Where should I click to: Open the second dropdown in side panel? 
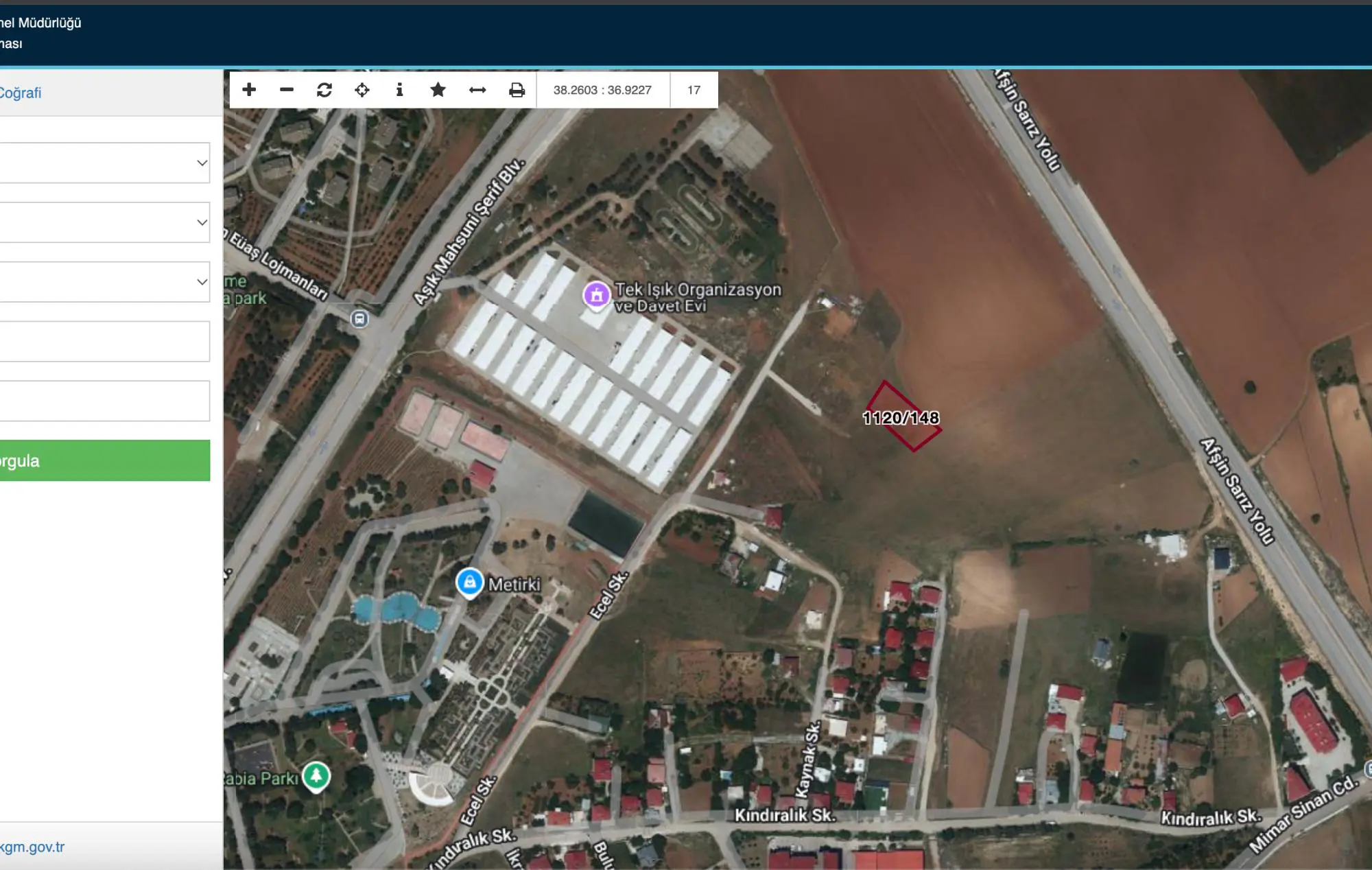click(x=104, y=222)
